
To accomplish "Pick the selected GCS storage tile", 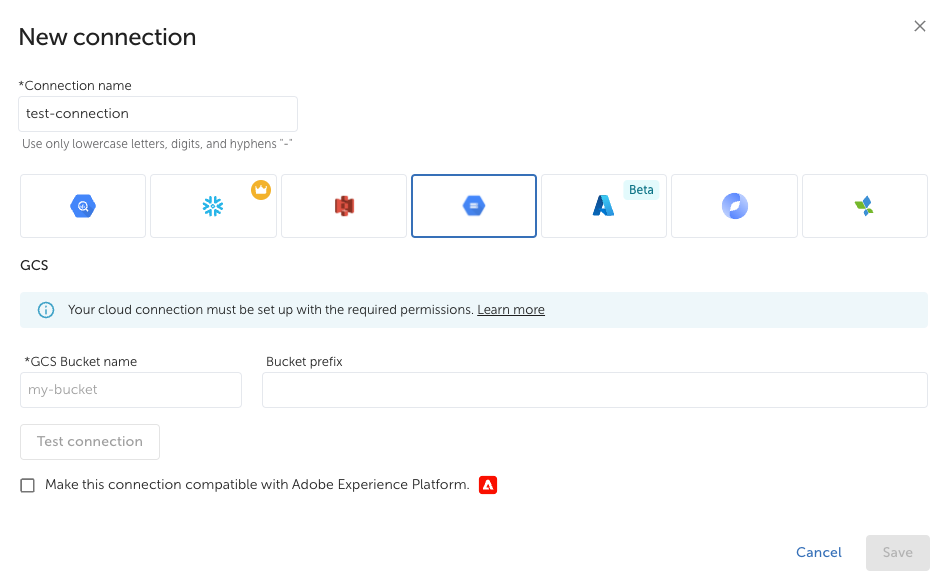I will tap(474, 206).
